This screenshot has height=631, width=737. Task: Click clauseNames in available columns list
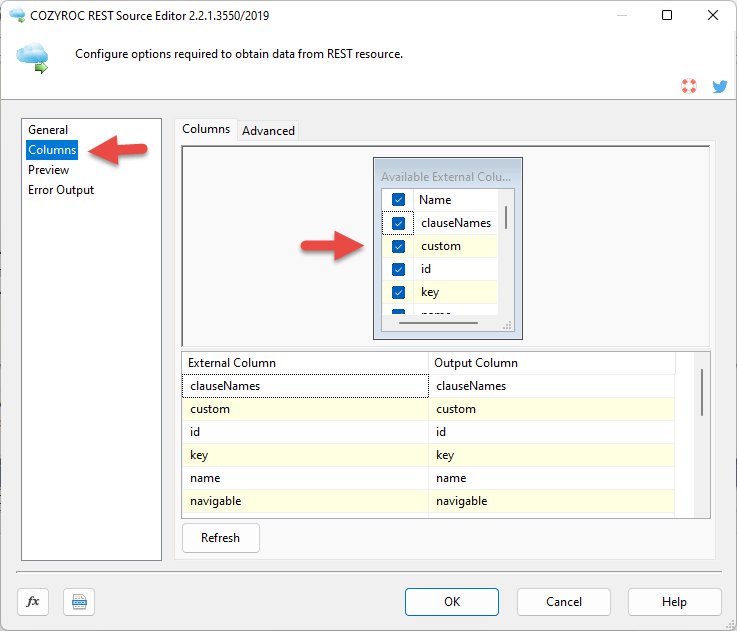[455, 223]
